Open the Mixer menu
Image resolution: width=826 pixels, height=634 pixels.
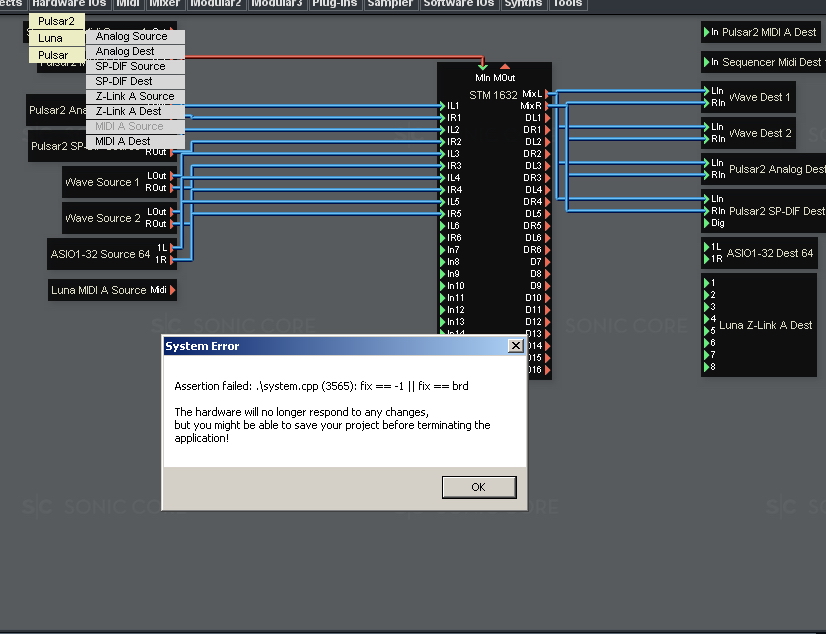[x=164, y=4]
